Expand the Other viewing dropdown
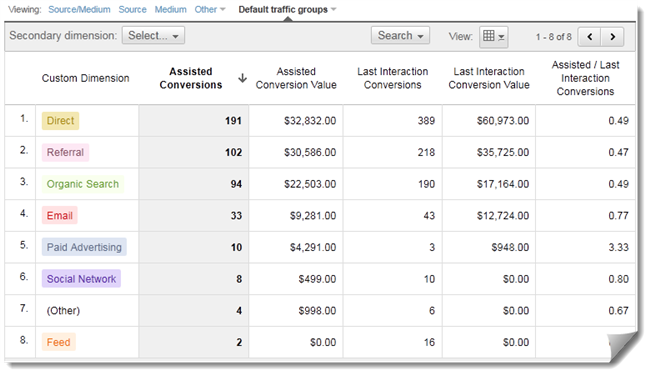Screen dimensions: 650x375 point(210,9)
